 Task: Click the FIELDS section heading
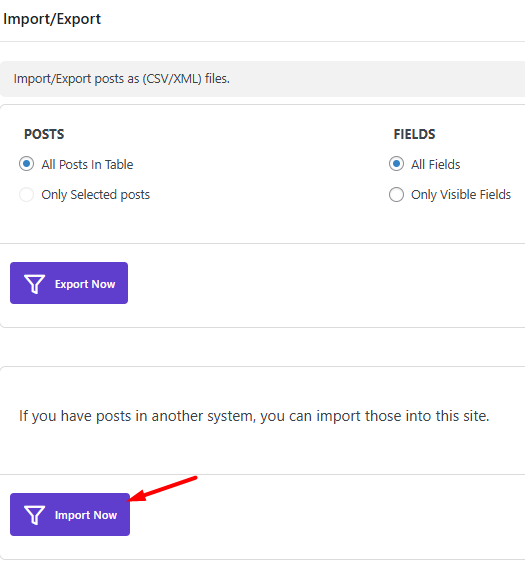click(x=414, y=134)
